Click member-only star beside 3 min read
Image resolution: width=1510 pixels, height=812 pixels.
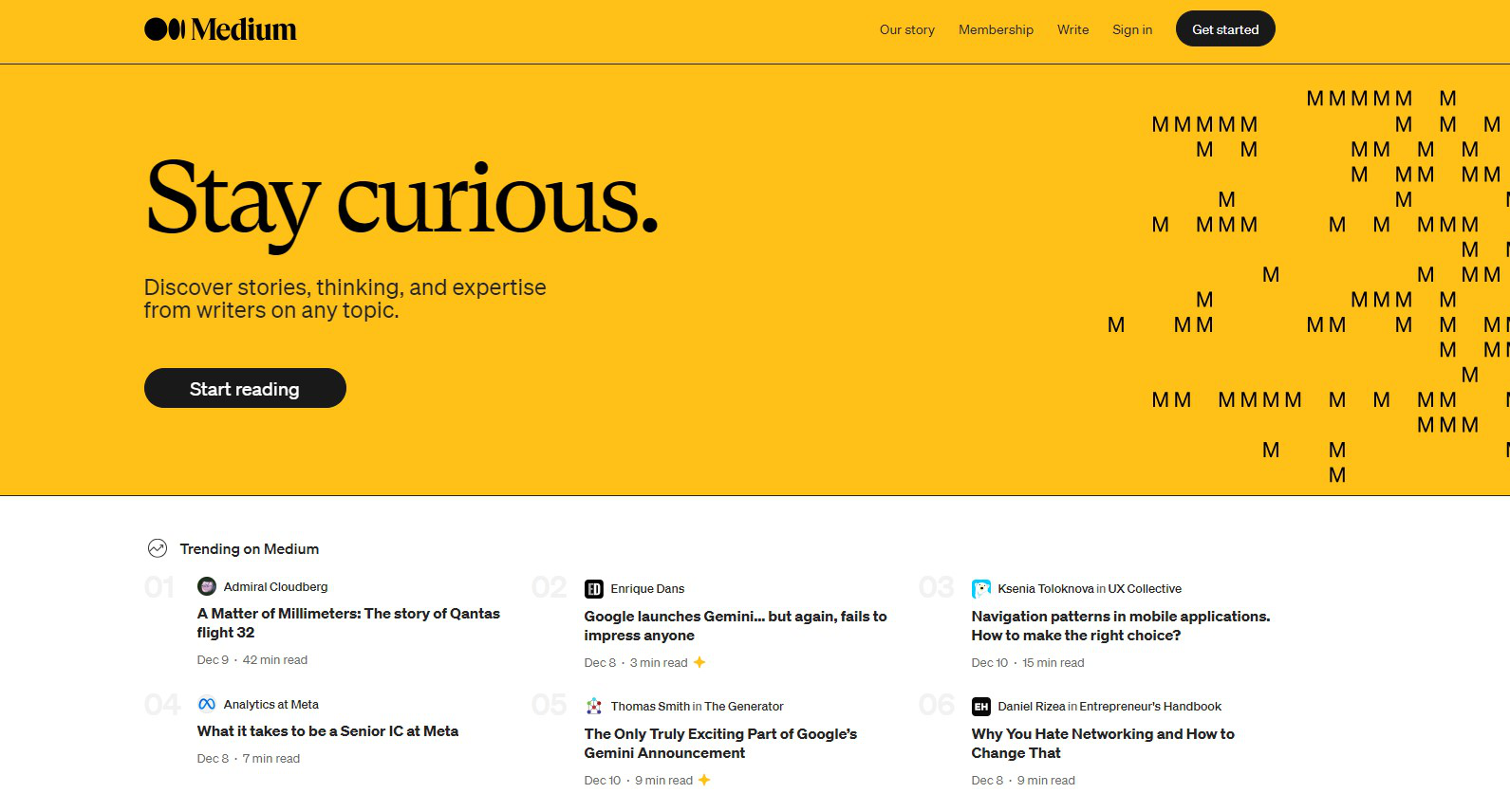click(x=699, y=662)
